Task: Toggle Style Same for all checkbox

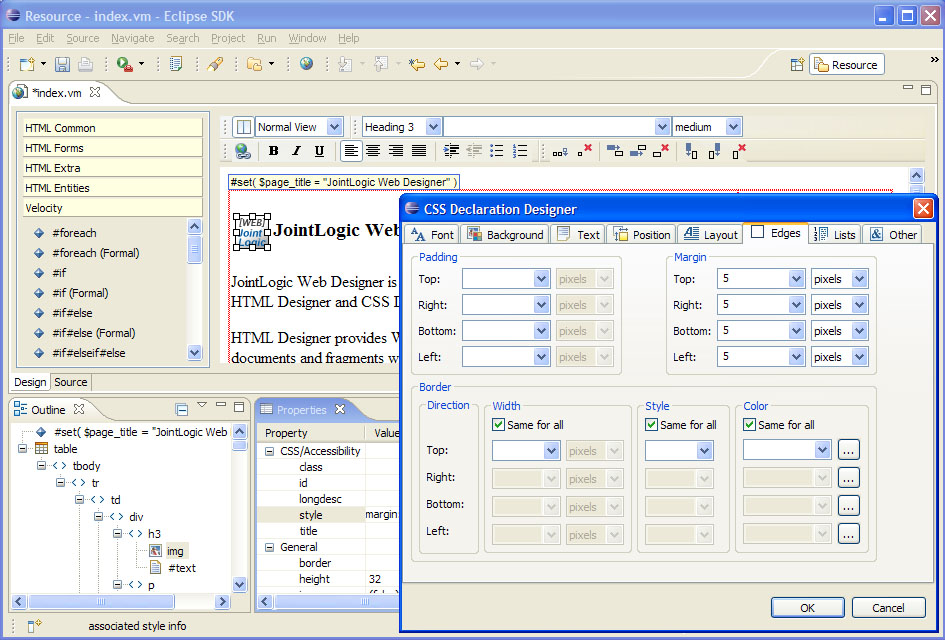Action: pos(651,425)
